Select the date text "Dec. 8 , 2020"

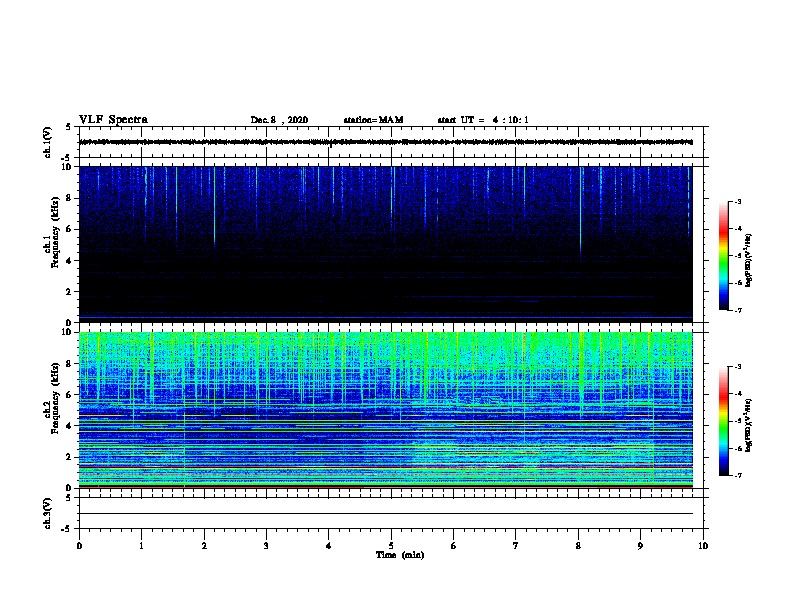click(279, 120)
